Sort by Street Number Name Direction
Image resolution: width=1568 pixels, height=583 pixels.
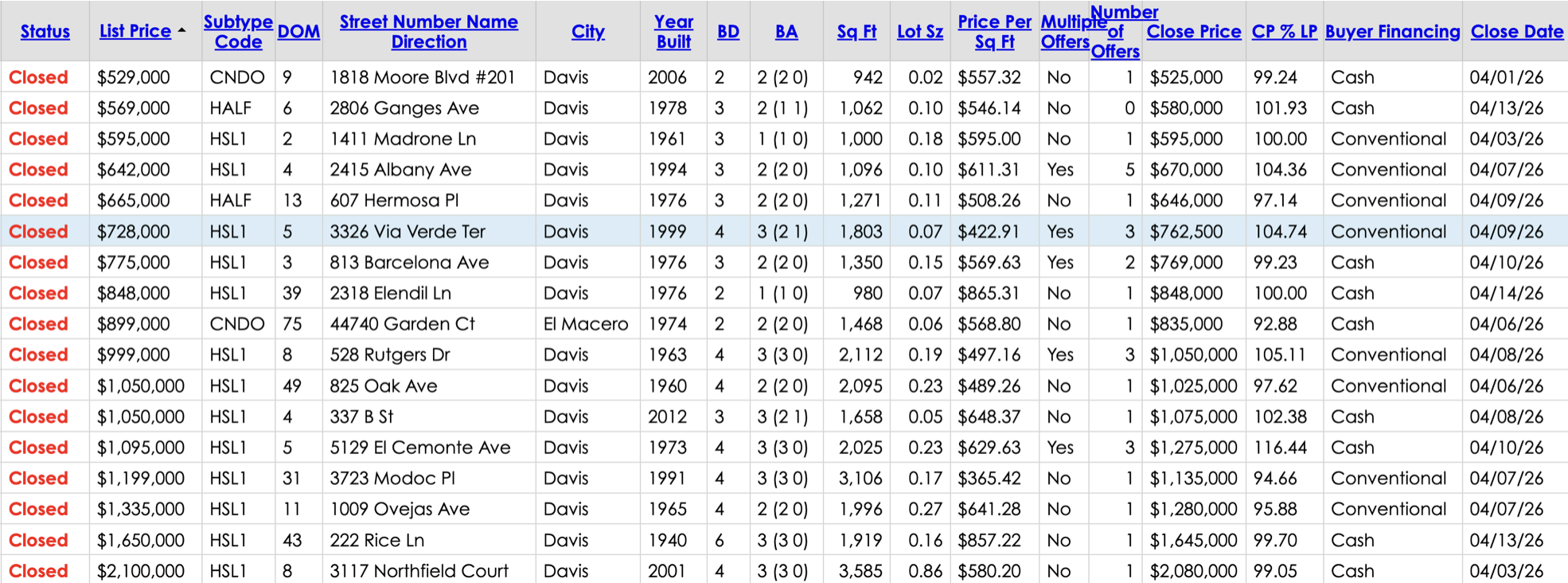[428, 32]
